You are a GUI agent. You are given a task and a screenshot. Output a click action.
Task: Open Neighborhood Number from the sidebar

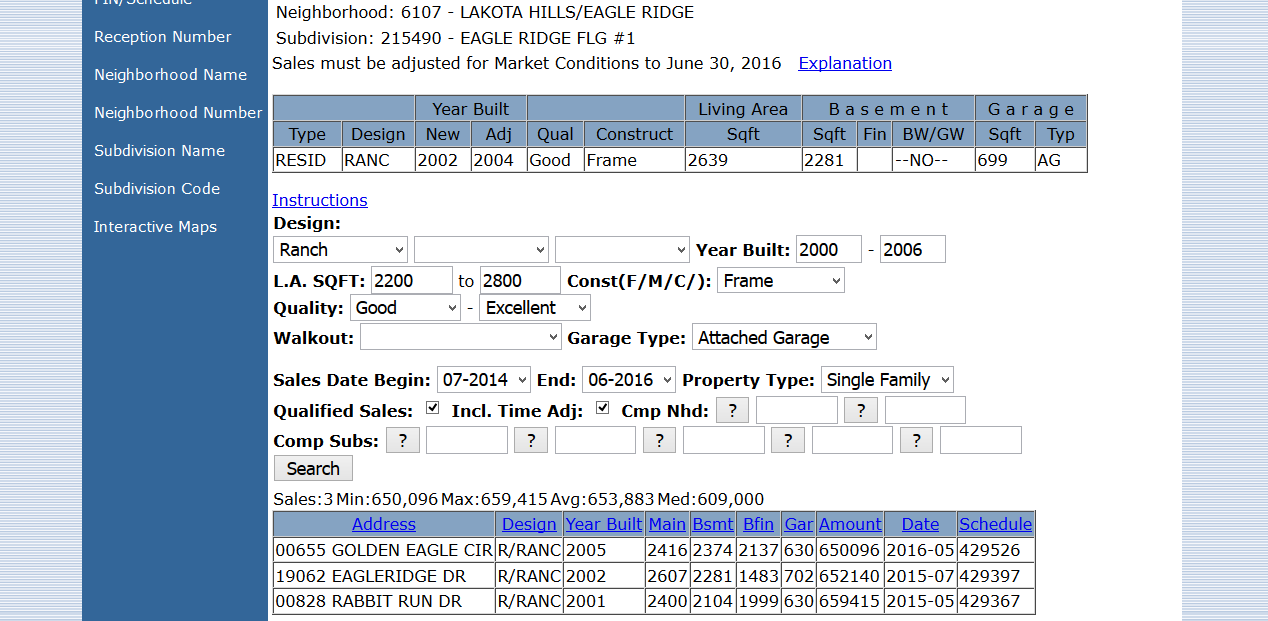click(x=177, y=113)
